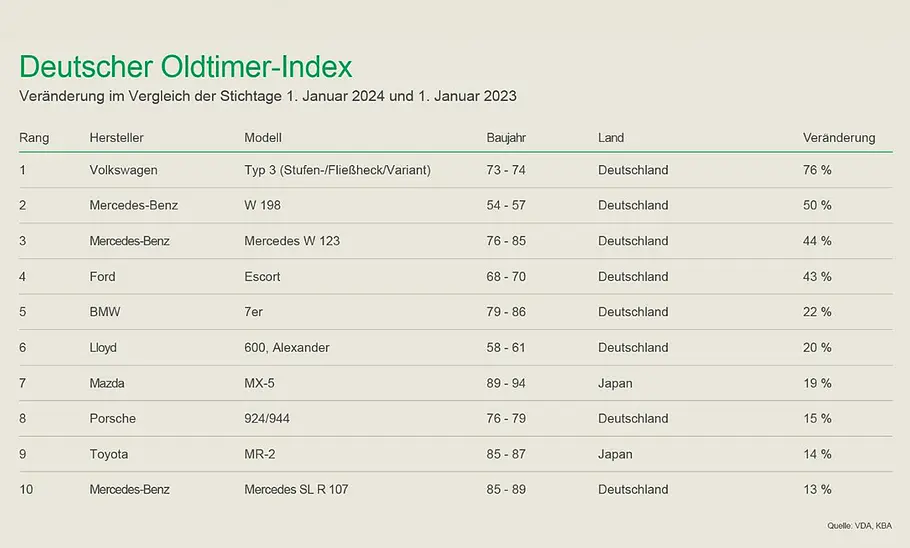Click the 85 - 89 Baujahr cell
Screen dimensions: 910x548
click(x=506, y=489)
